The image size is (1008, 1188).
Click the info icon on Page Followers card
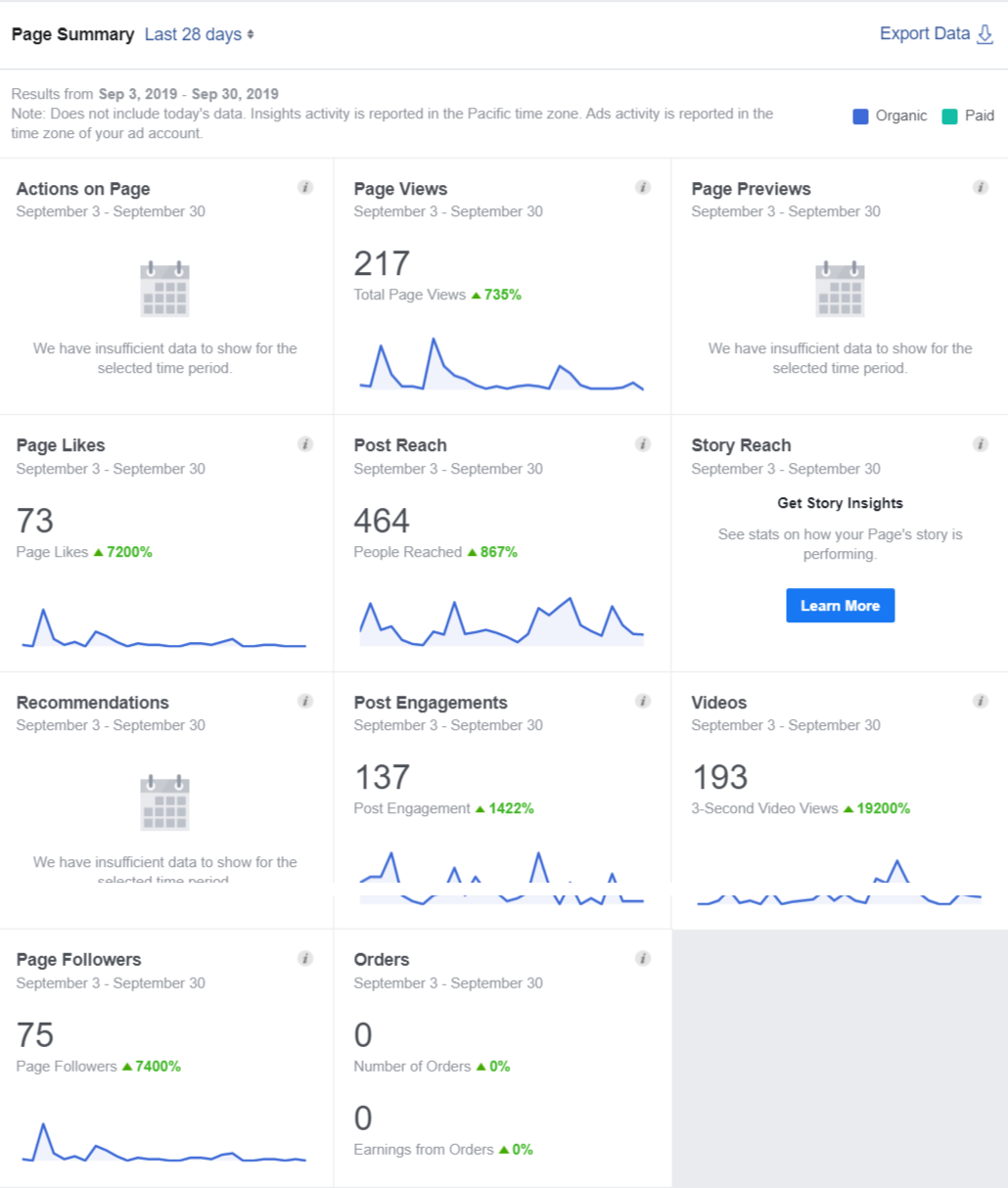pos(305,958)
